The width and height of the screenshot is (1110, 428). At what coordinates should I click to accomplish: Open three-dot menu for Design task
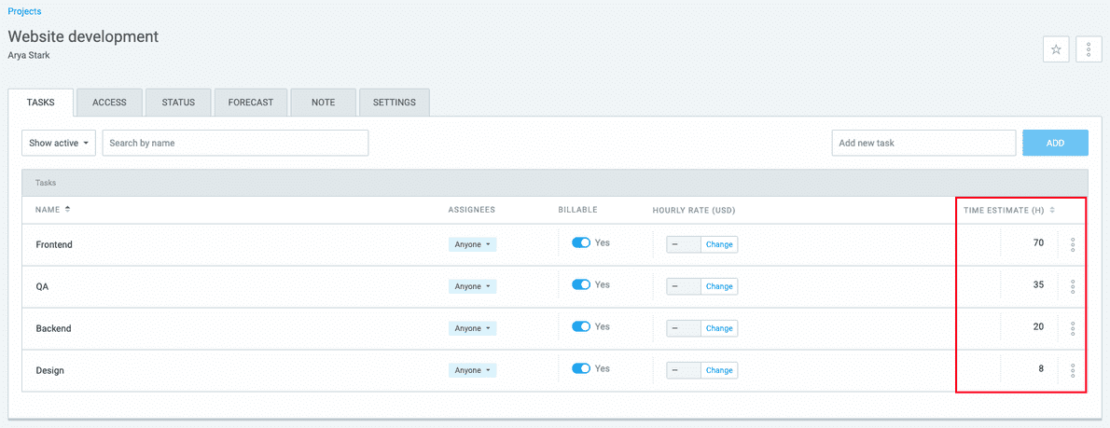(1072, 370)
